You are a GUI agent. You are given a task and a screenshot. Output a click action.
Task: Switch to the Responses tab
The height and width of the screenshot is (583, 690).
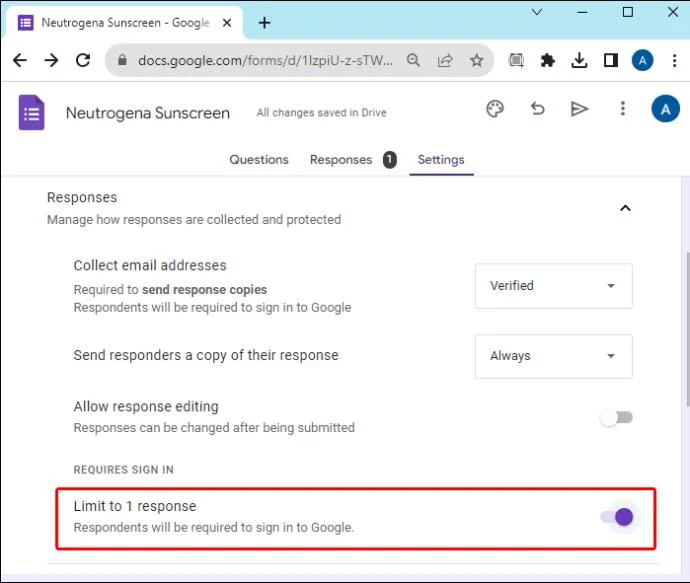coord(341,159)
